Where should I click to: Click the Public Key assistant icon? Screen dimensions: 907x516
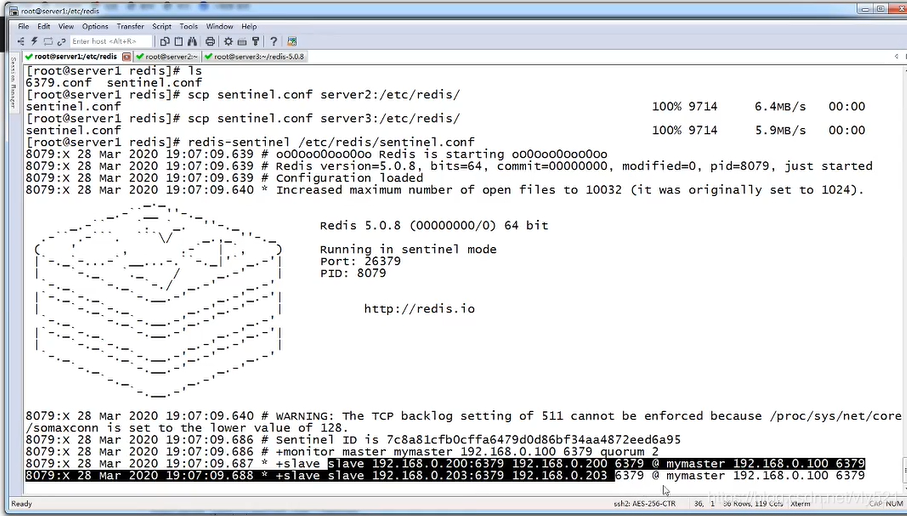pos(255,41)
